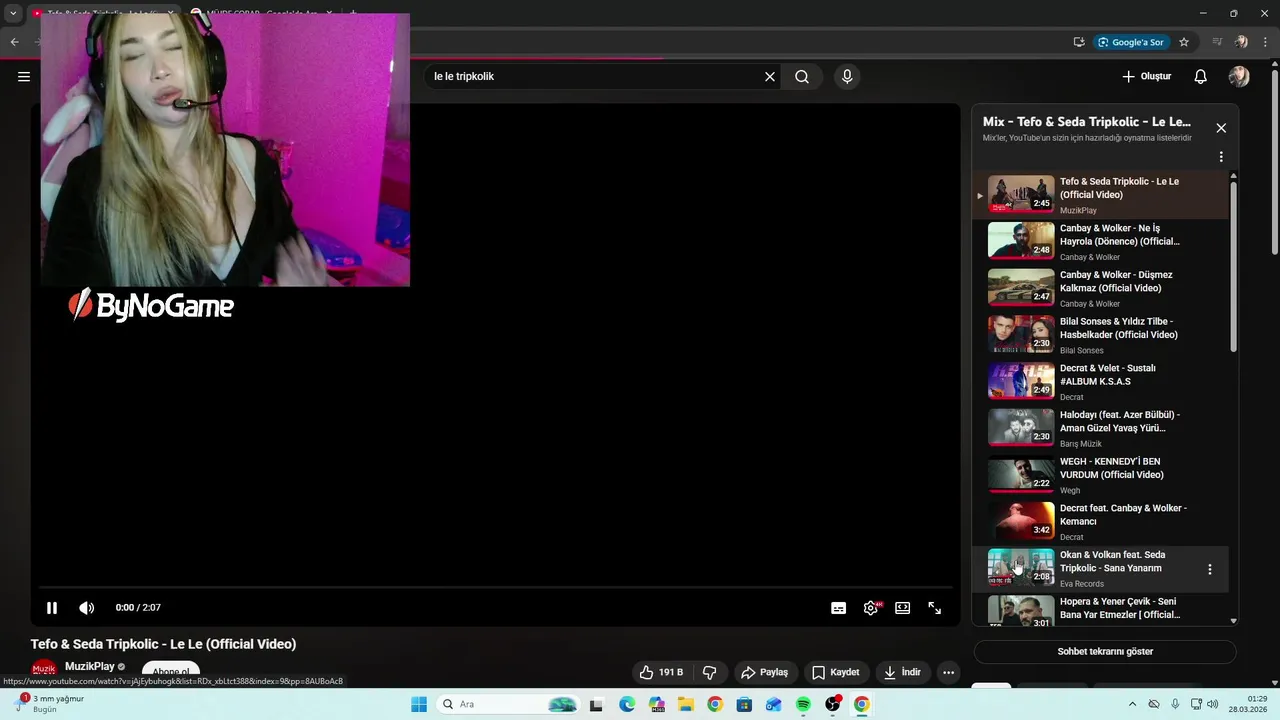
Task: Click the Oluştur create button
Action: pos(1146,76)
